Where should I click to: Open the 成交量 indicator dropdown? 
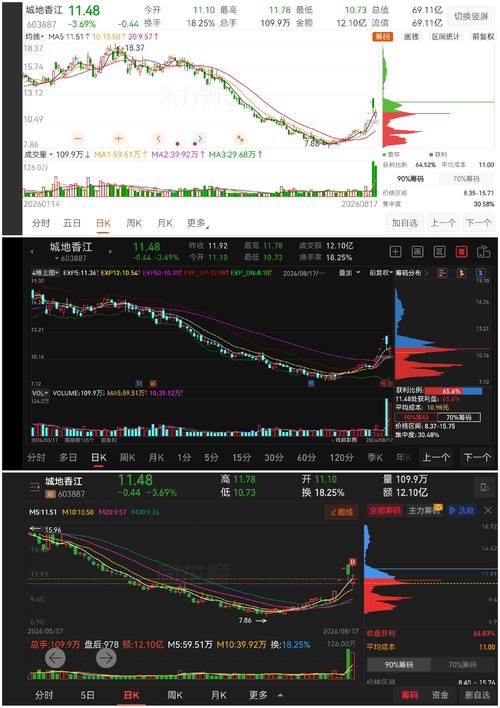point(38,154)
